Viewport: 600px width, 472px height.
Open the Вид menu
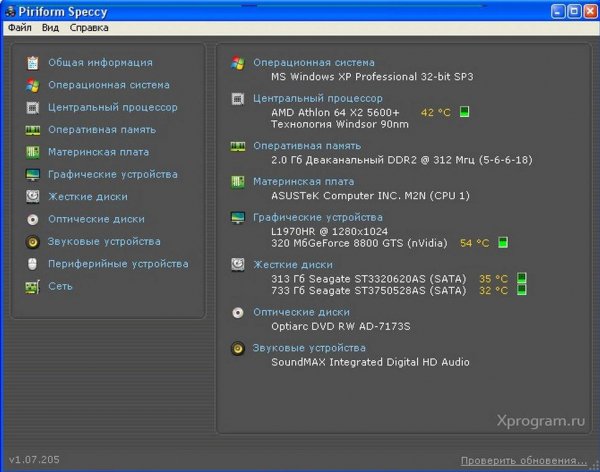[x=51, y=28]
